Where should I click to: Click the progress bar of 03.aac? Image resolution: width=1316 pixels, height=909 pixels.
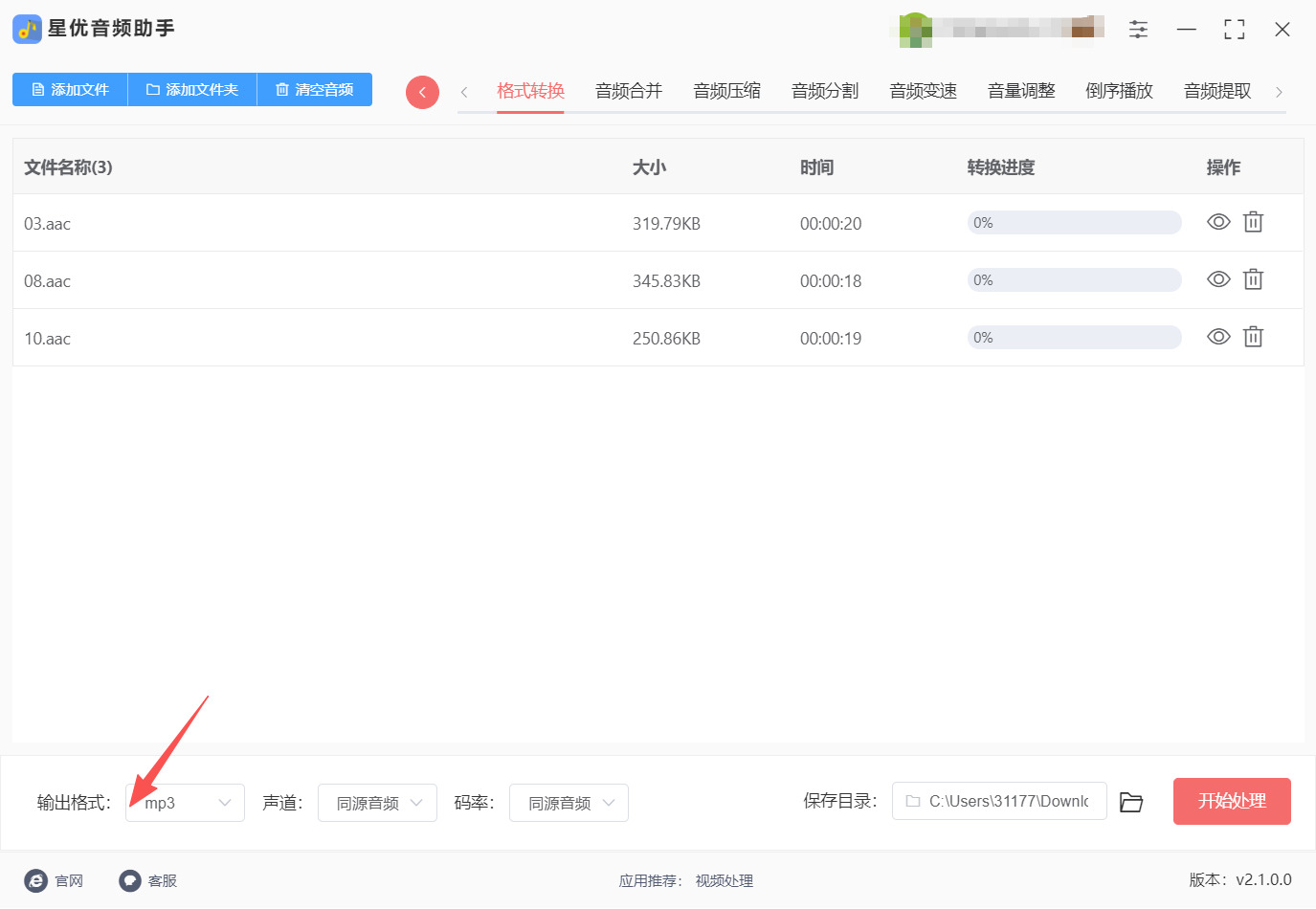pyautogui.click(x=1074, y=223)
